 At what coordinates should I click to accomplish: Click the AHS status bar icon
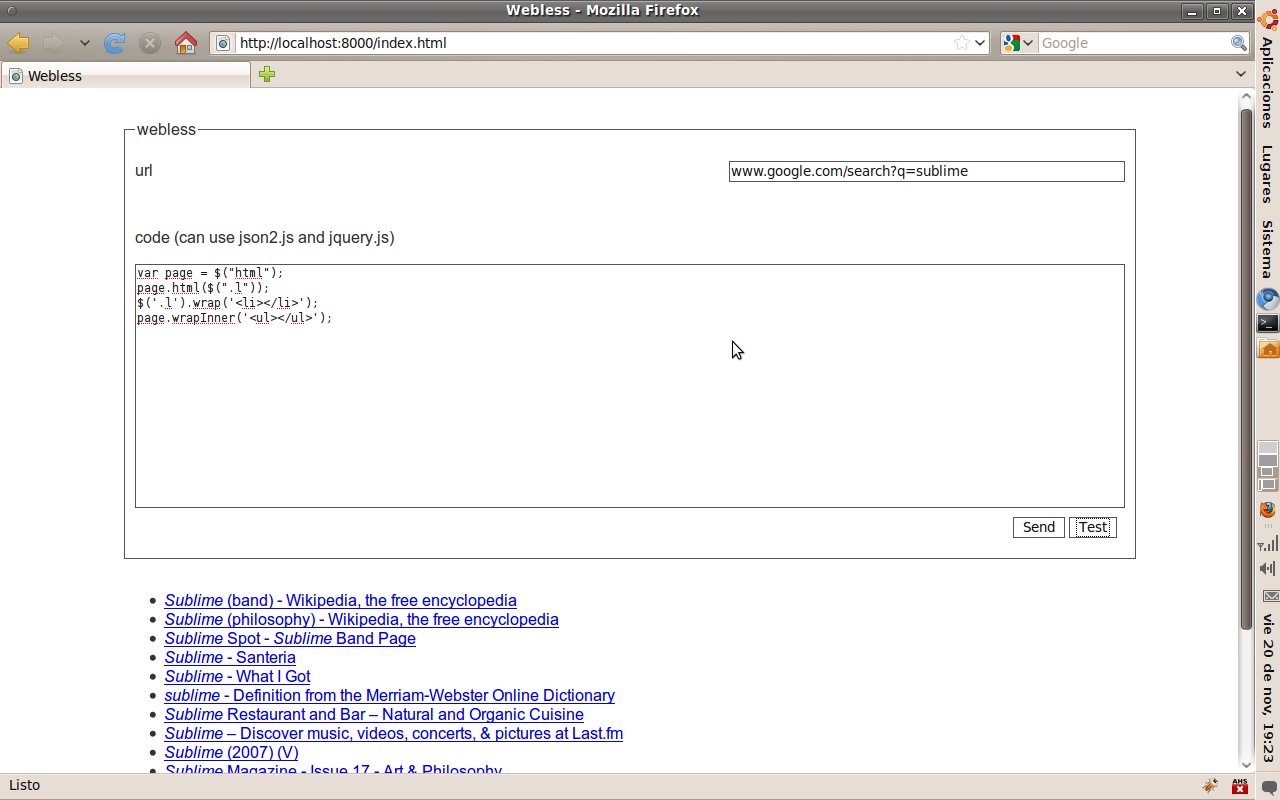[1240, 785]
